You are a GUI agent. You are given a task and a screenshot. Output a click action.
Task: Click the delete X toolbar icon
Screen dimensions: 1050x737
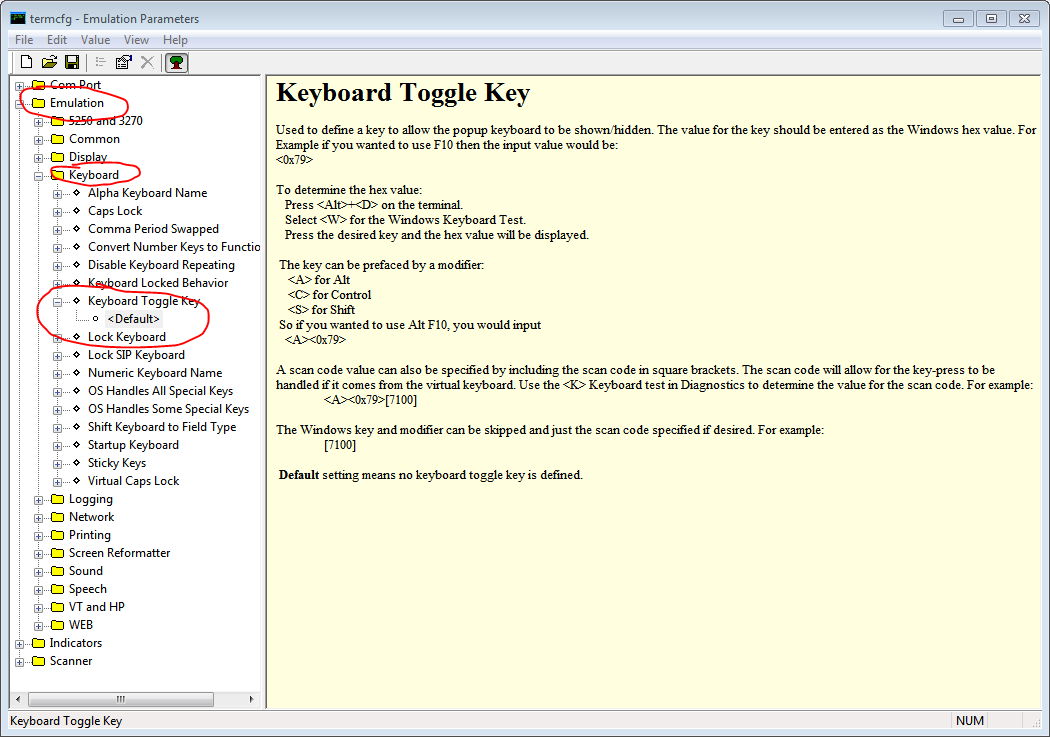(x=147, y=62)
